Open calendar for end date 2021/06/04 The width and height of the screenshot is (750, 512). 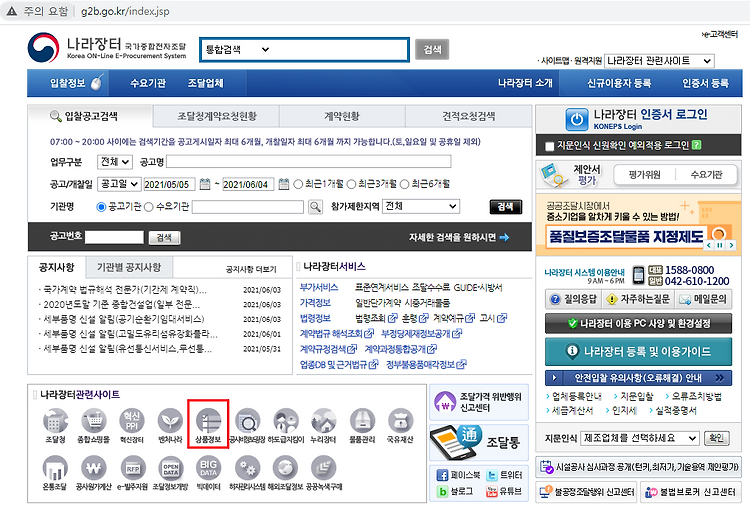tap(284, 184)
